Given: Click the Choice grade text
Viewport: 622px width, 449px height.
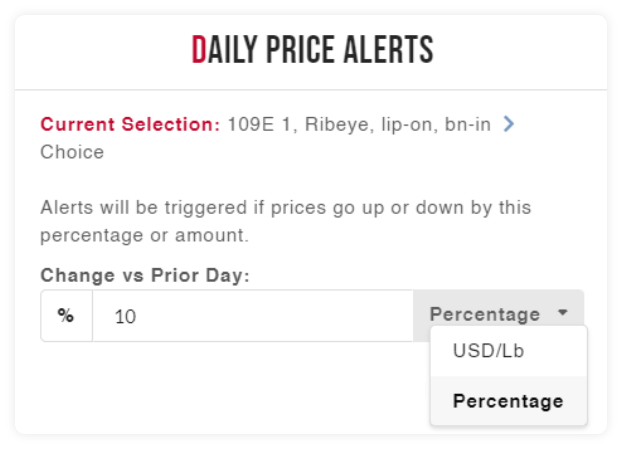Looking at the screenshot, I should (72, 153).
